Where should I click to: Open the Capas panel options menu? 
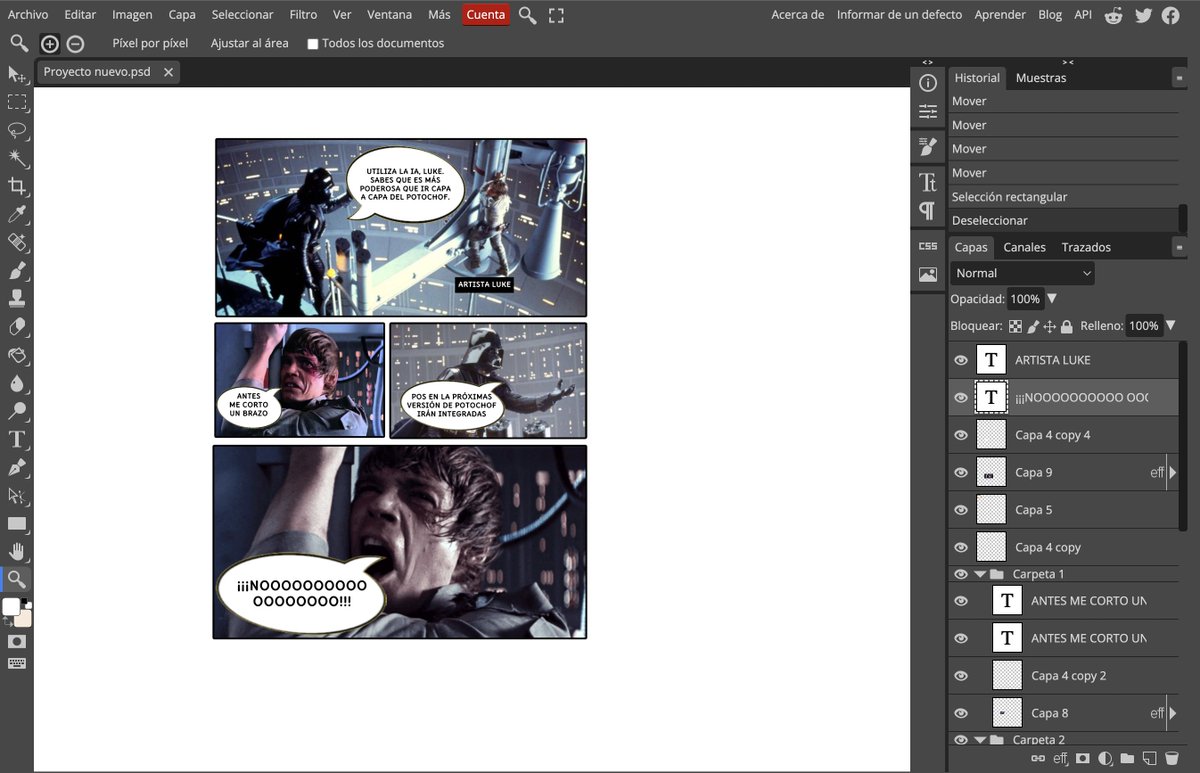(1179, 247)
